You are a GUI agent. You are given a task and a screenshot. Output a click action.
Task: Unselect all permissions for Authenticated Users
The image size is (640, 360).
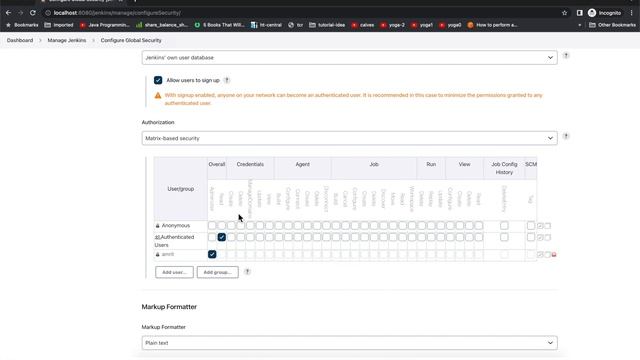[x=548, y=237]
